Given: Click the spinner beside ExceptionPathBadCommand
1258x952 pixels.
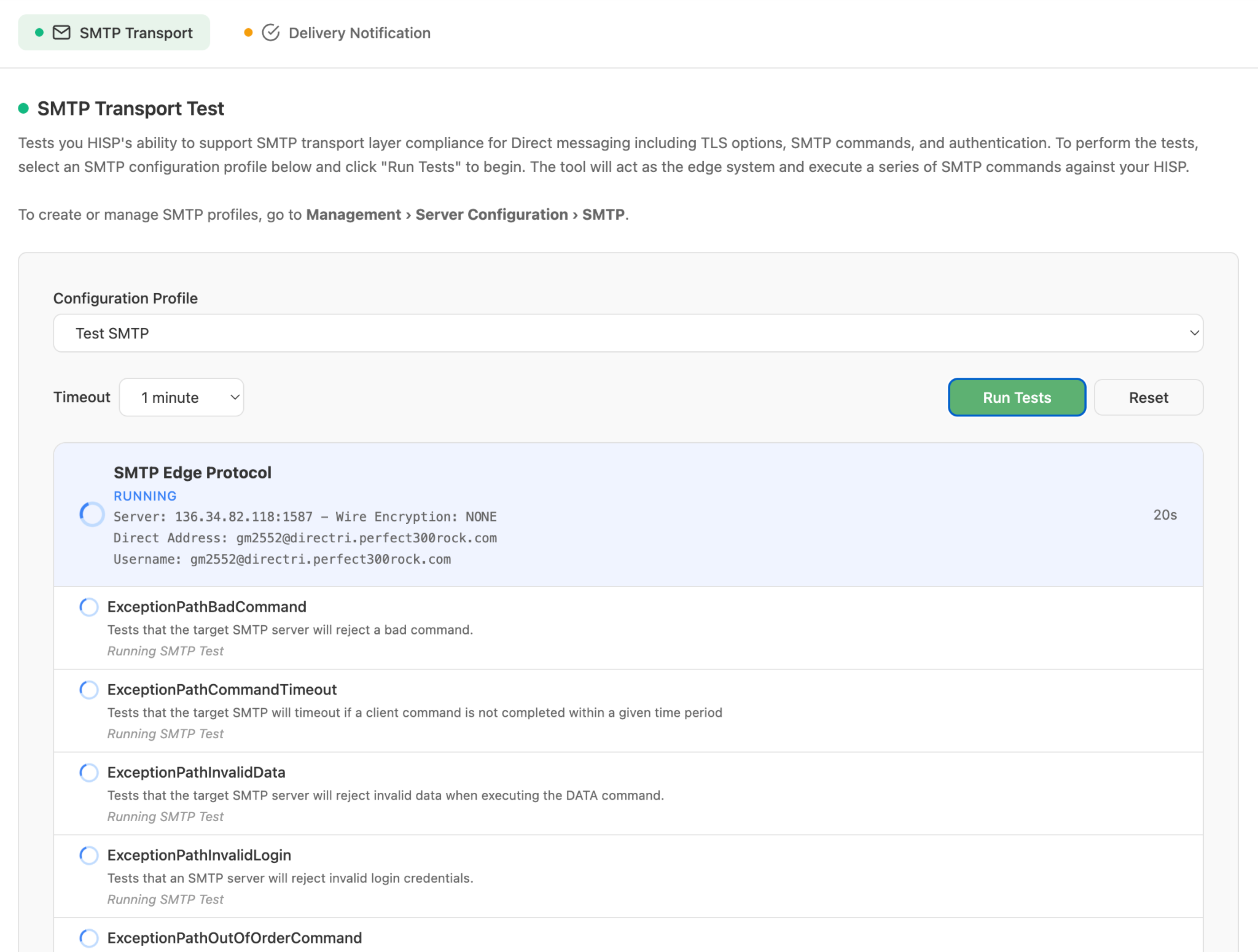Looking at the screenshot, I should [x=89, y=607].
